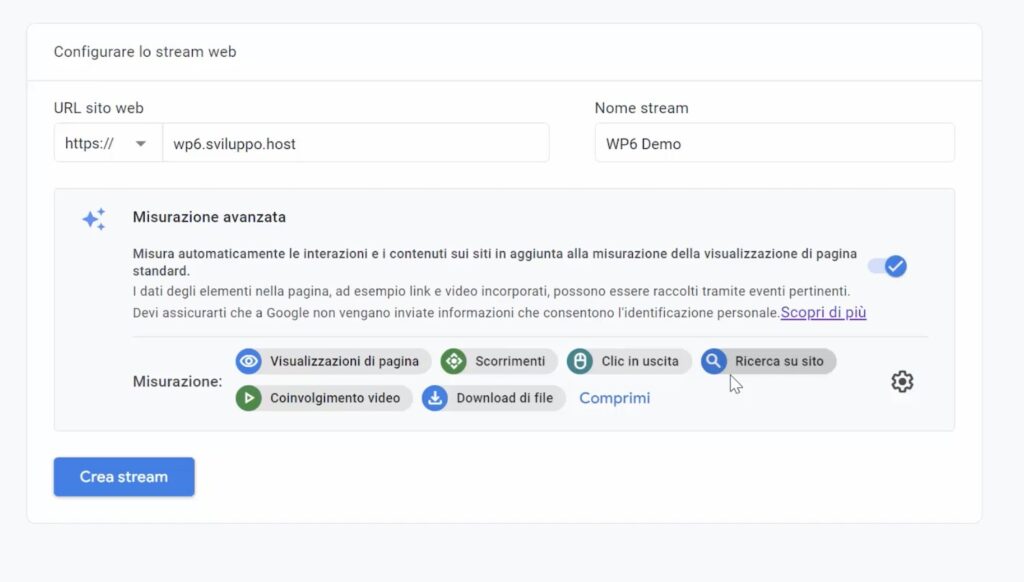Click the sparkle icon beside Misurazione avanzata
Viewport: 1024px width, 582px height.
pos(94,220)
